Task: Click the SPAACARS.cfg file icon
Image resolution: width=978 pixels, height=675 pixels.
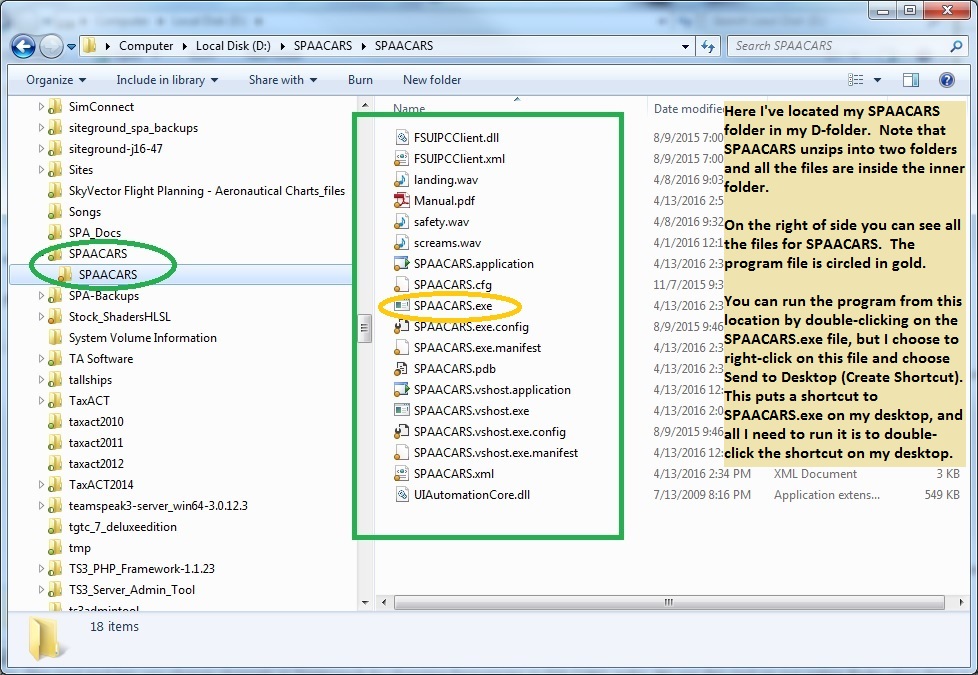Action: [x=402, y=284]
